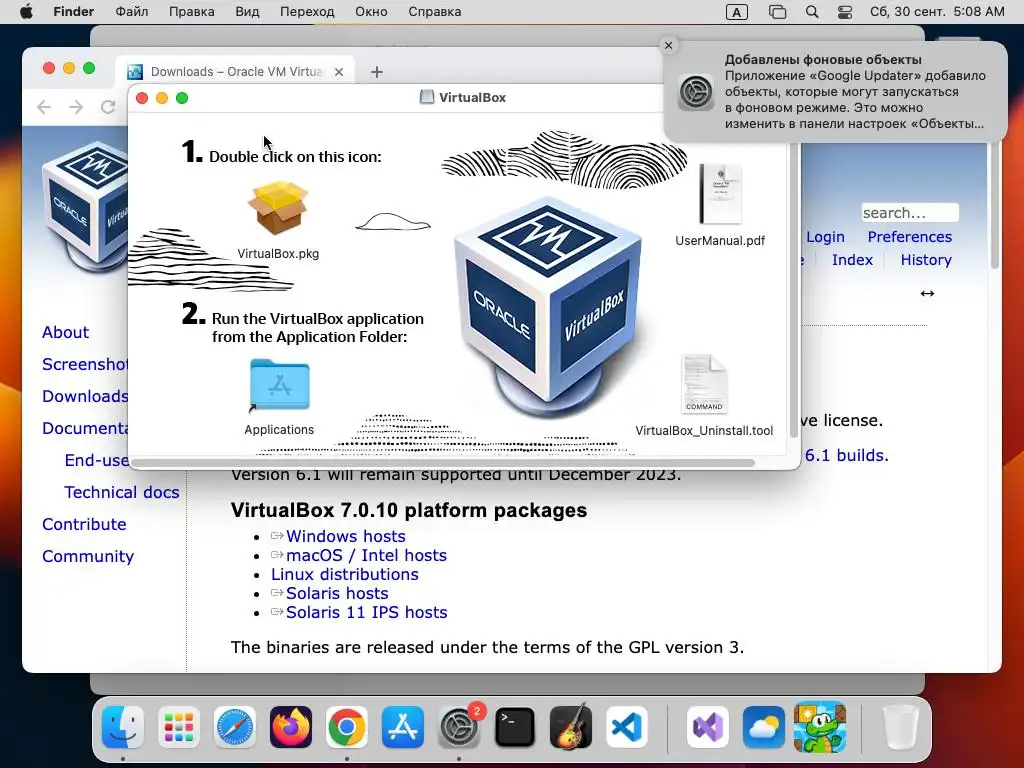Toggle page width with the double-arrow icon
The width and height of the screenshot is (1024, 768).
(927, 293)
